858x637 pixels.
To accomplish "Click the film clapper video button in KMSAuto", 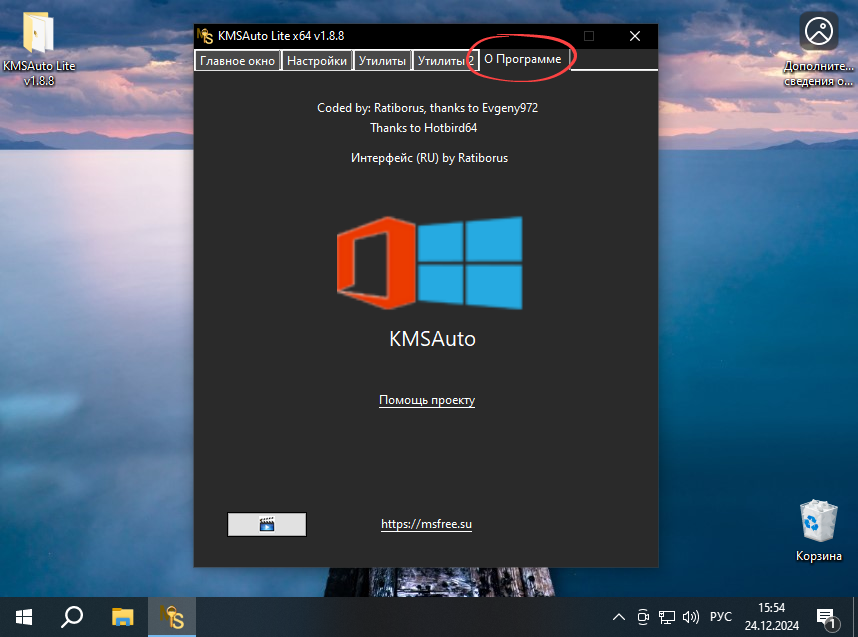I will [x=266, y=524].
